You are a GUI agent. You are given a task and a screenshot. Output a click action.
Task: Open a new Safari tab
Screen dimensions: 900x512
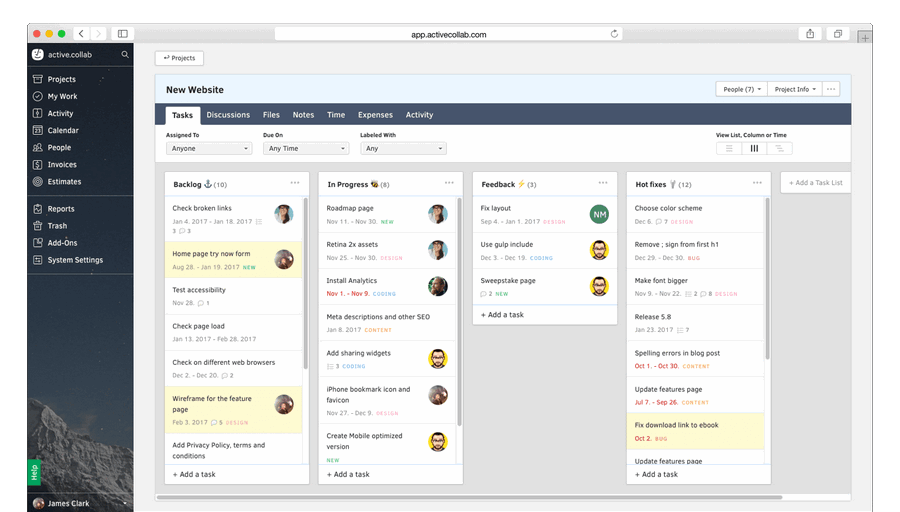[x=865, y=38]
